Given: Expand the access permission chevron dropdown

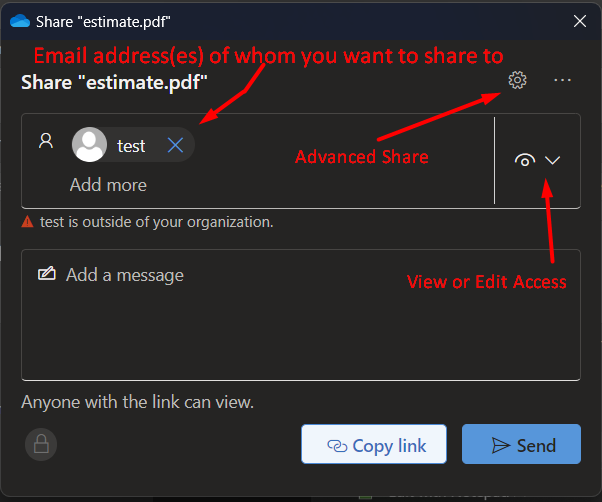Looking at the screenshot, I should (552, 160).
